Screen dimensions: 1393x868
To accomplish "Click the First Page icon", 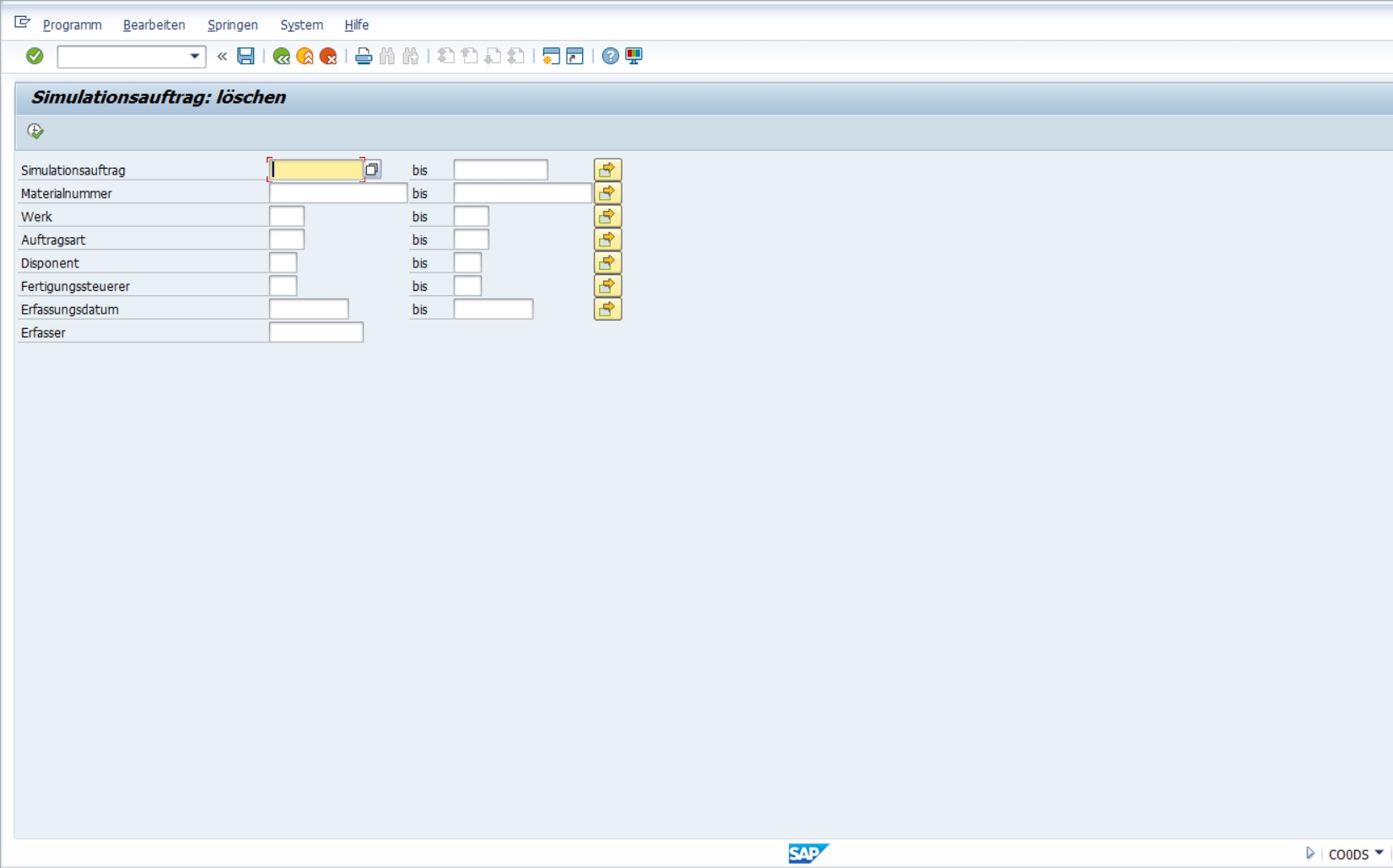I will tap(446, 57).
